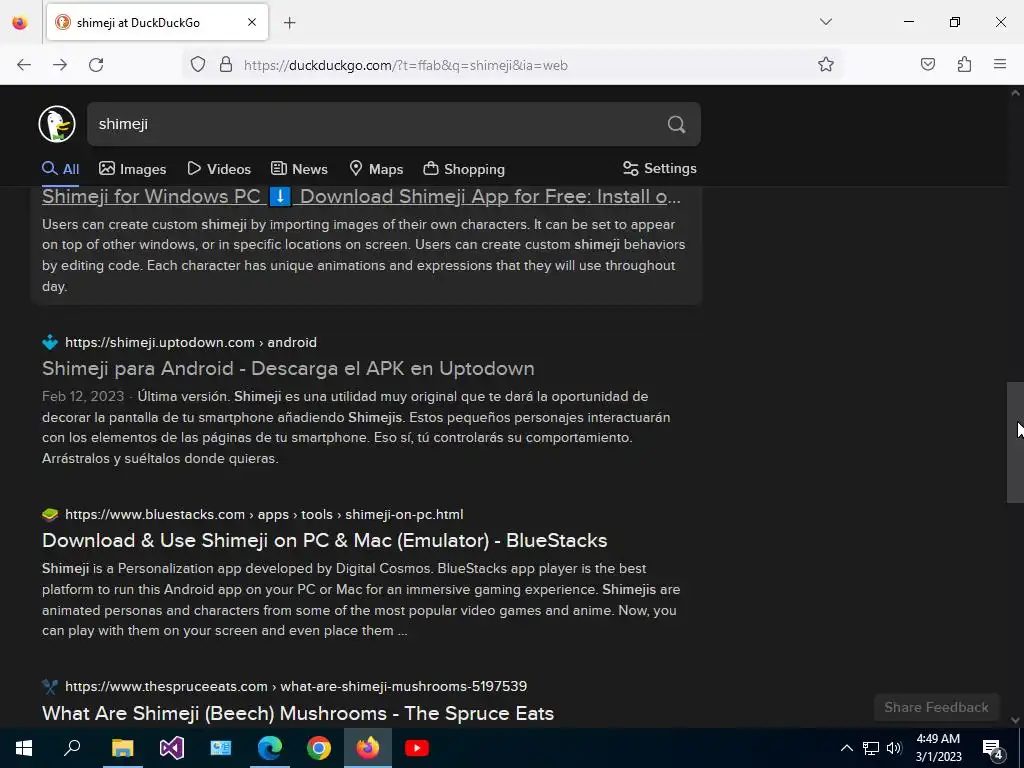Image resolution: width=1024 pixels, height=768 pixels.
Task: Click the www.bluestacks.com URL breadcrumb
Action: pos(264,515)
